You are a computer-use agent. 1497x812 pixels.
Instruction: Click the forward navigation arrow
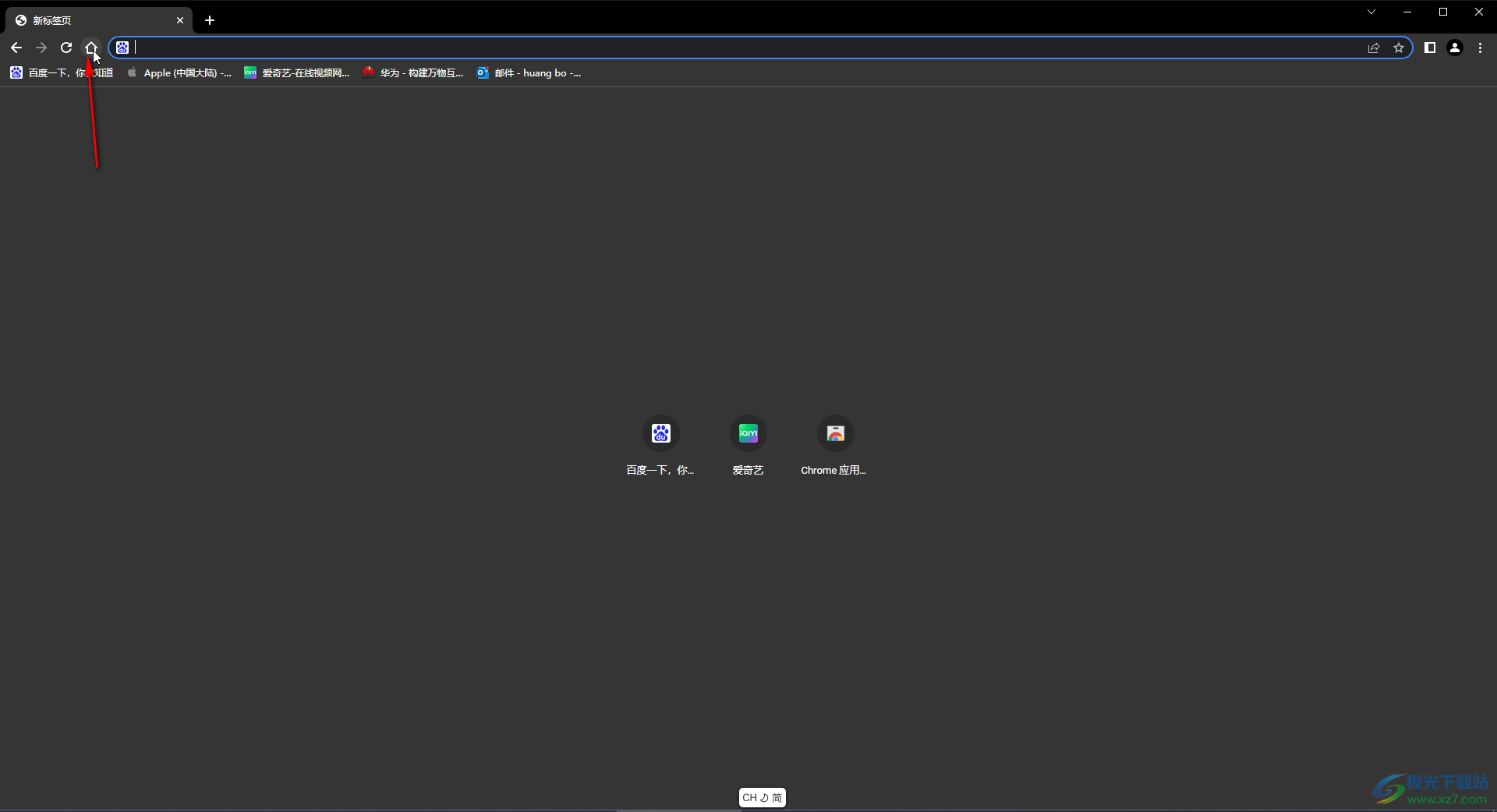(41, 48)
